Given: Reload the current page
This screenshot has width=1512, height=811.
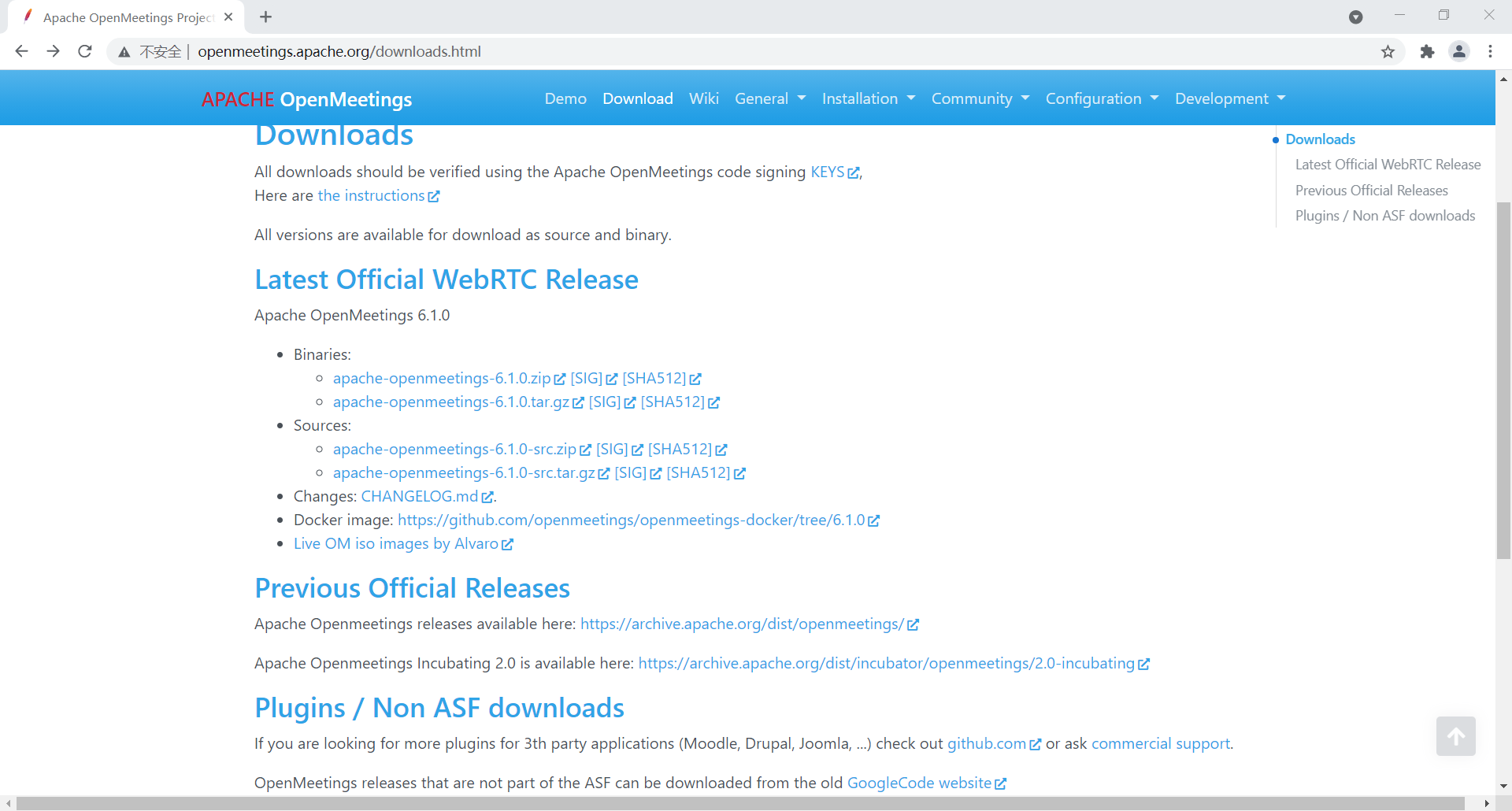Looking at the screenshot, I should (85, 51).
